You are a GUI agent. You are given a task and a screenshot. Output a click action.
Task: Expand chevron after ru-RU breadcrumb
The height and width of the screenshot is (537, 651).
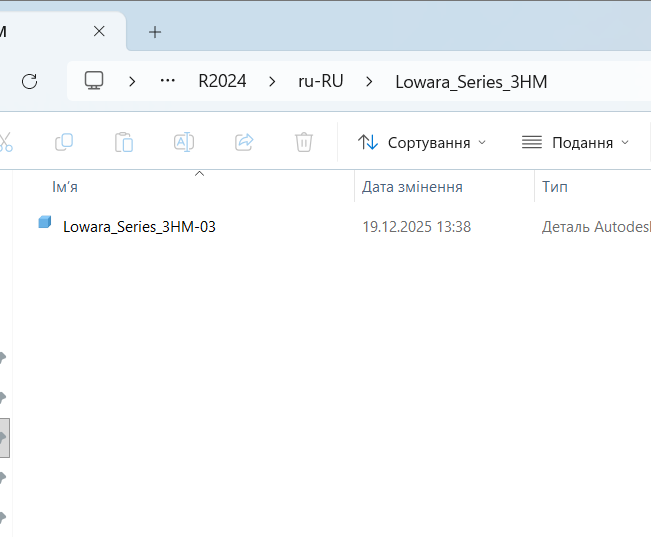pyautogui.click(x=369, y=81)
